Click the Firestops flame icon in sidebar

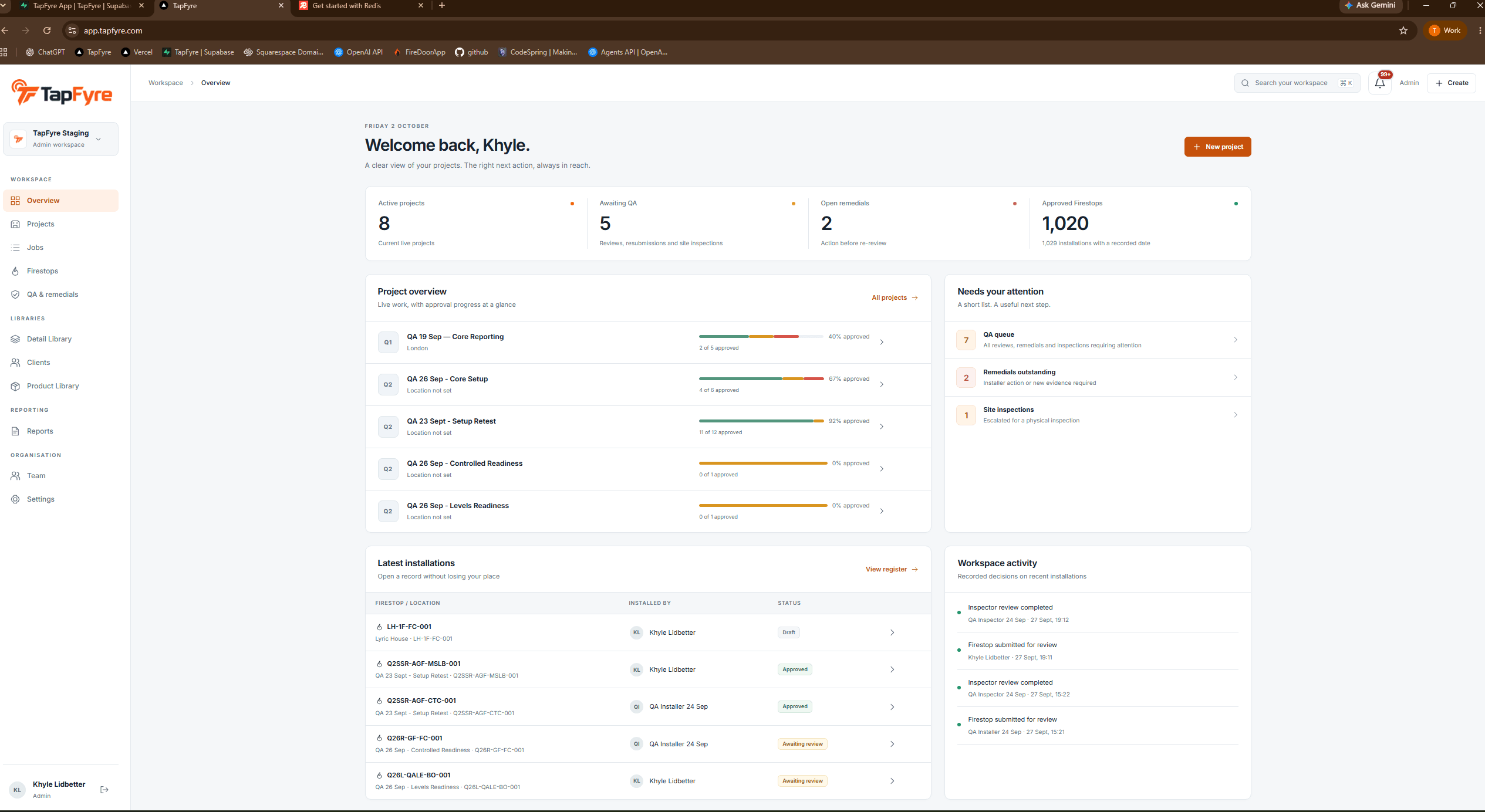15,271
